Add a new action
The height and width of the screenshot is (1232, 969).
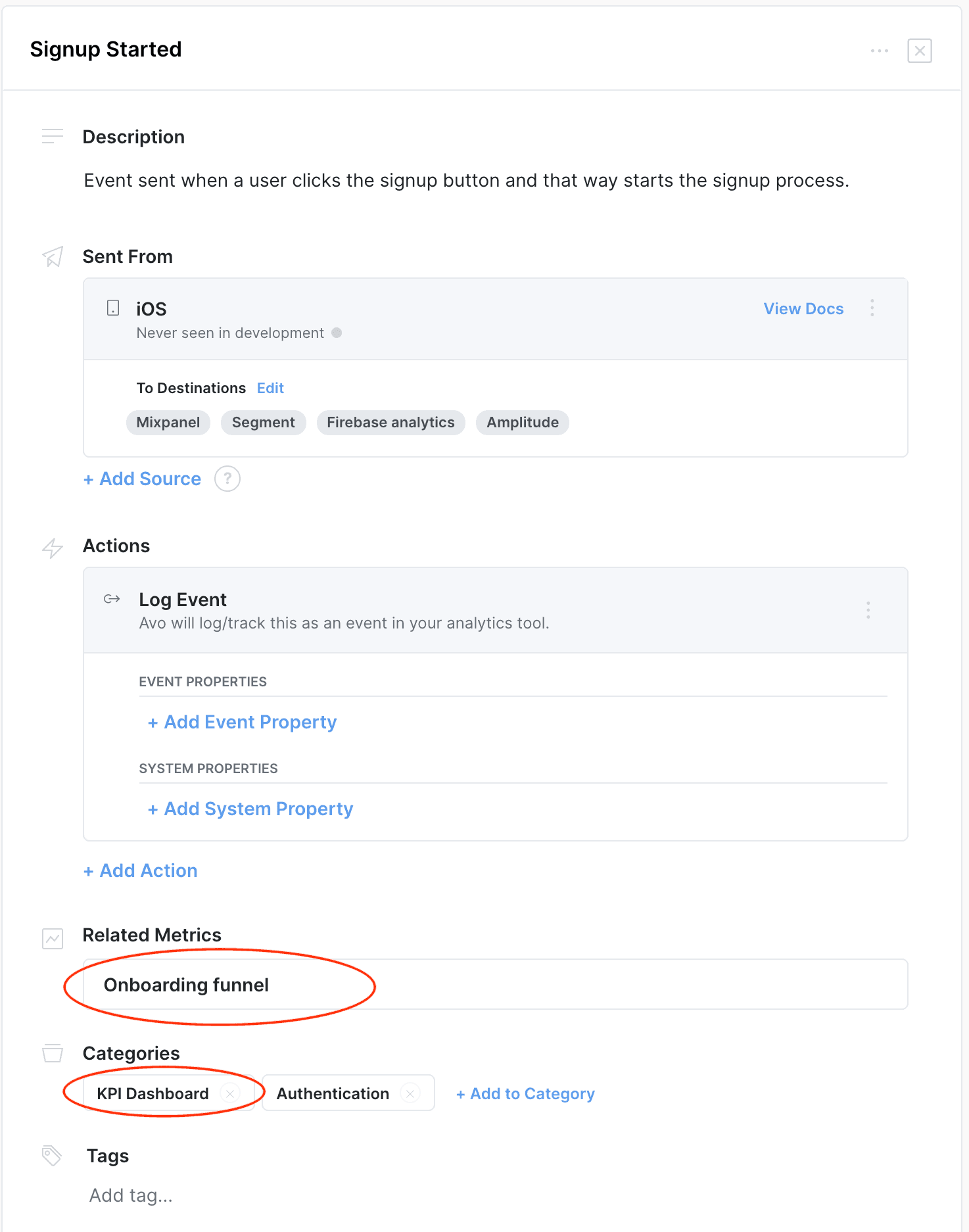coord(141,870)
